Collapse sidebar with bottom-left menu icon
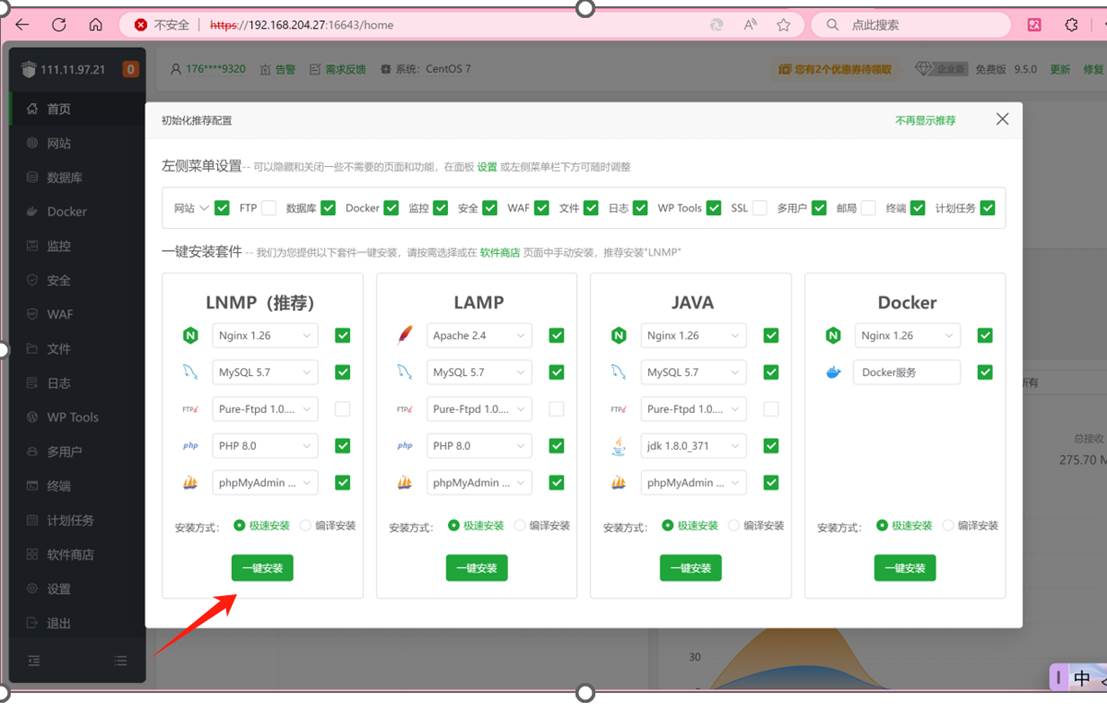This screenshot has width=1107, height=710. coord(34,661)
